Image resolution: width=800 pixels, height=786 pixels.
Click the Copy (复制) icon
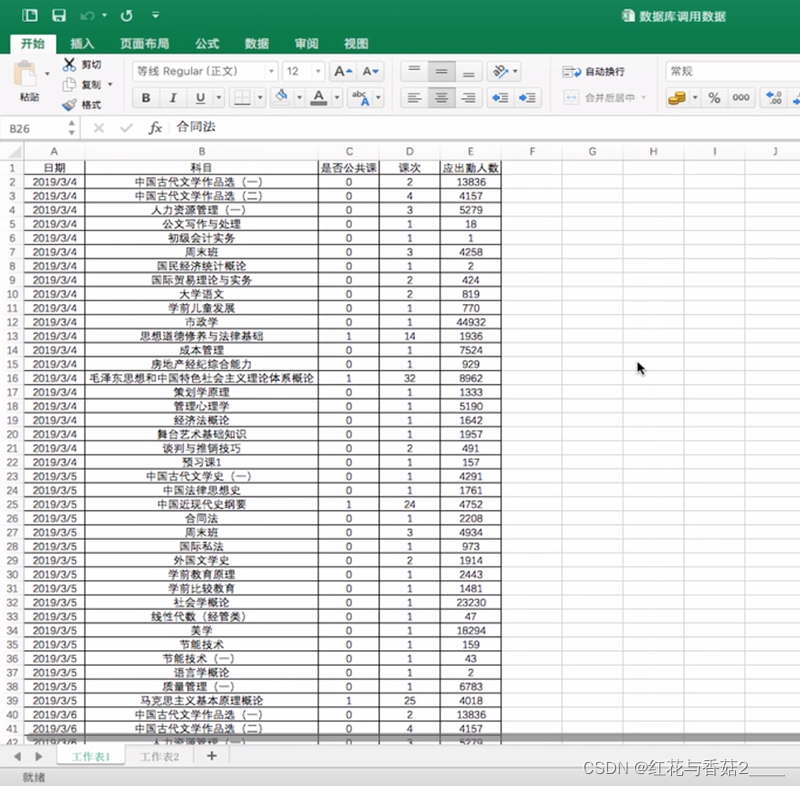tap(69, 85)
